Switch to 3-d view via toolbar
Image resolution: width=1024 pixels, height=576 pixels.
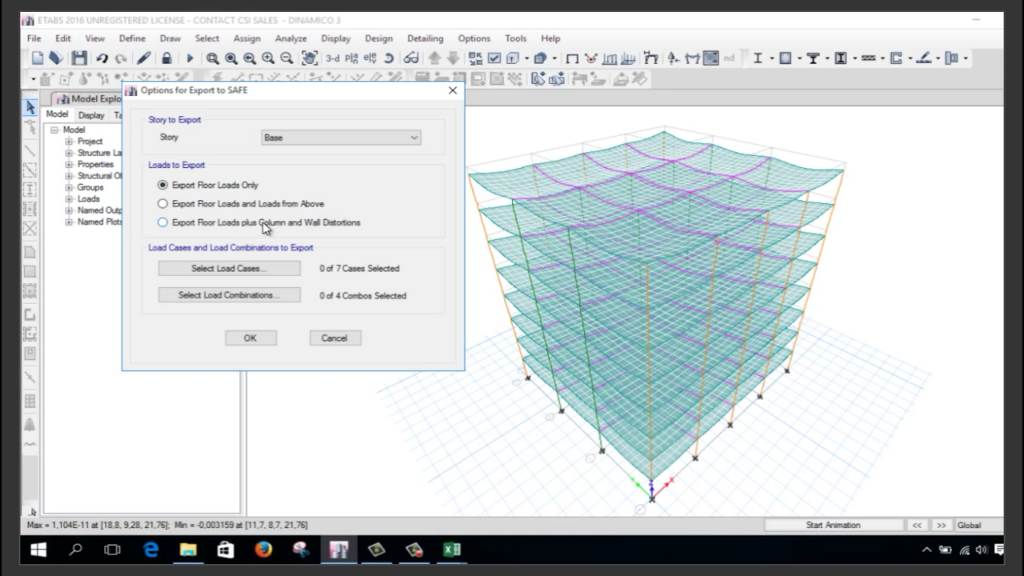[332, 59]
